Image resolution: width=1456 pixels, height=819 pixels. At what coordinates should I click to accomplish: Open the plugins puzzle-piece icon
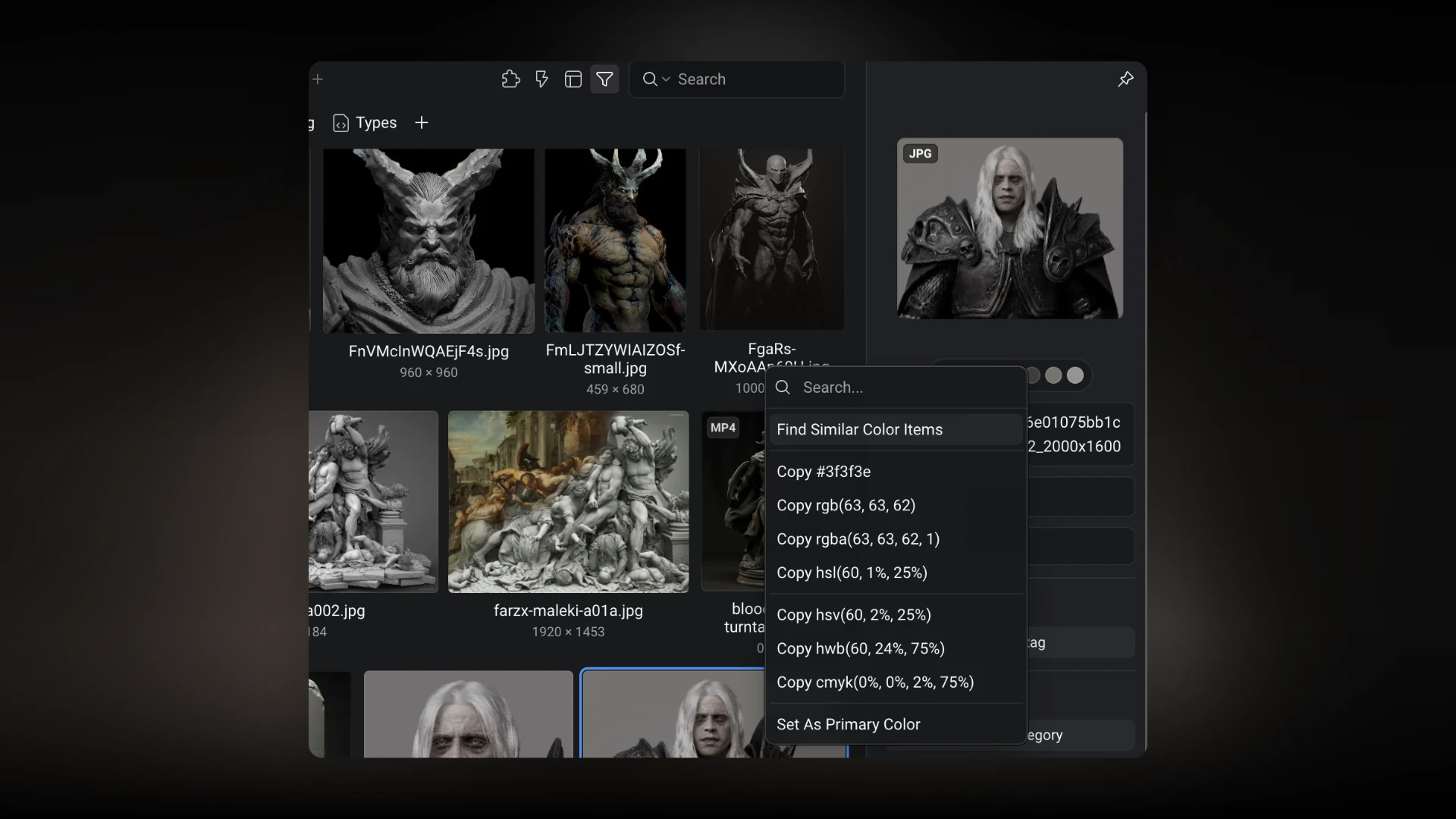[x=511, y=79]
